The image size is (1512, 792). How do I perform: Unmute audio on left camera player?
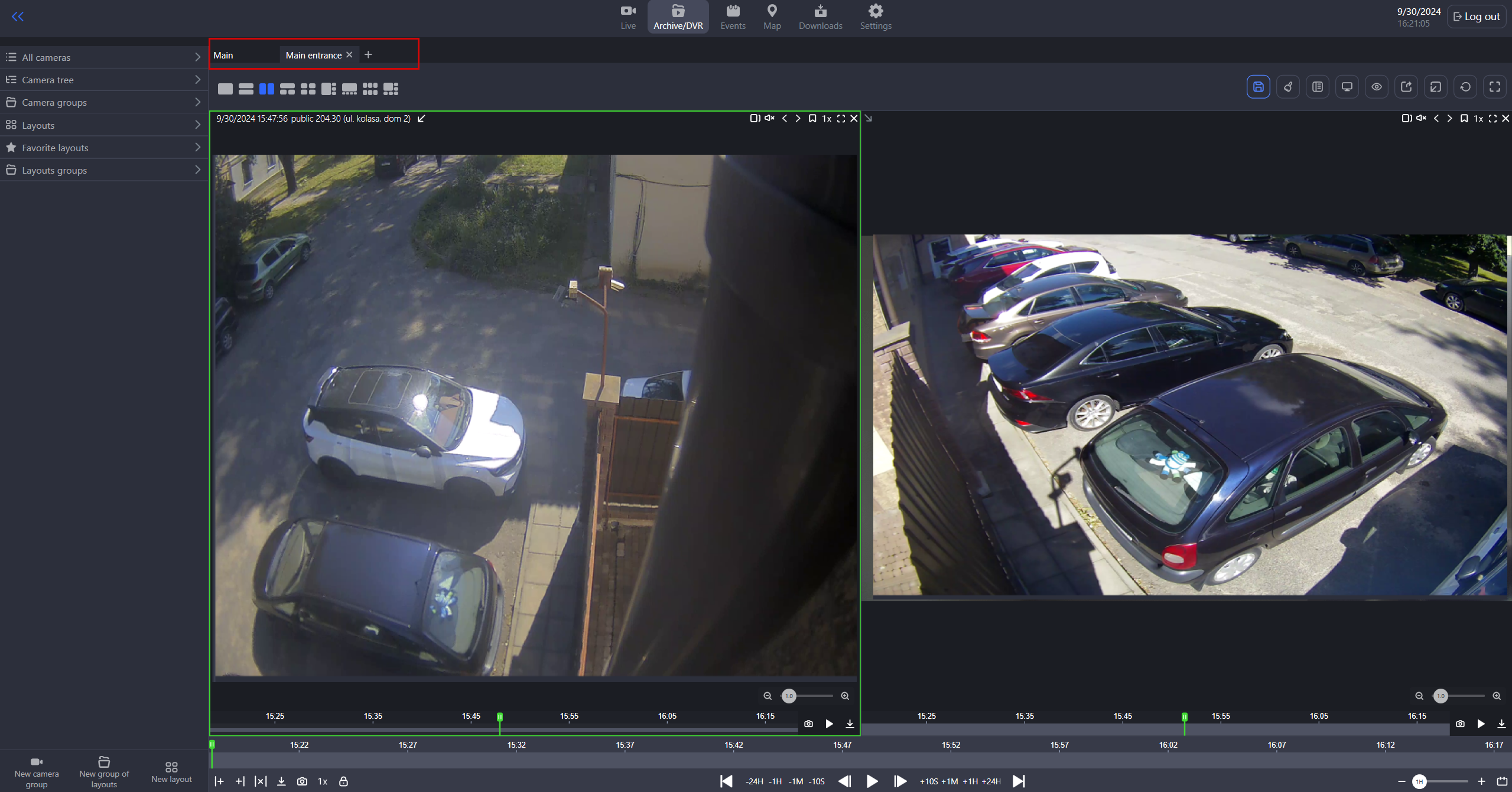tap(769, 119)
